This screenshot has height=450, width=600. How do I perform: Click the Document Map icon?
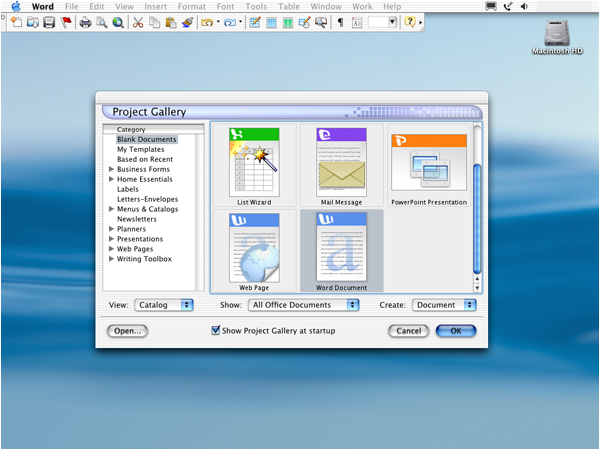coord(321,23)
